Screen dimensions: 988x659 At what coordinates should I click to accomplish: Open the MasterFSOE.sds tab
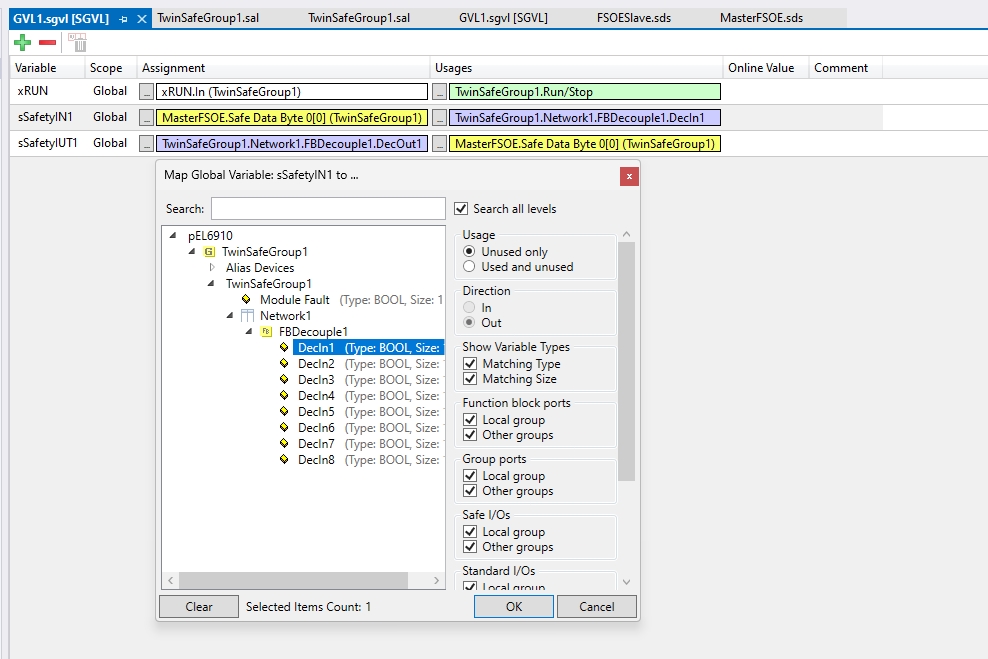tap(760, 18)
